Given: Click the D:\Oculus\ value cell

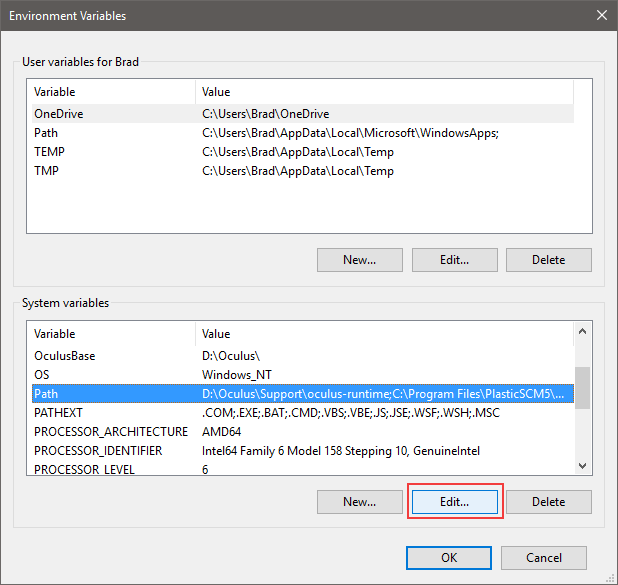Looking at the screenshot, I should coord(231,356).
